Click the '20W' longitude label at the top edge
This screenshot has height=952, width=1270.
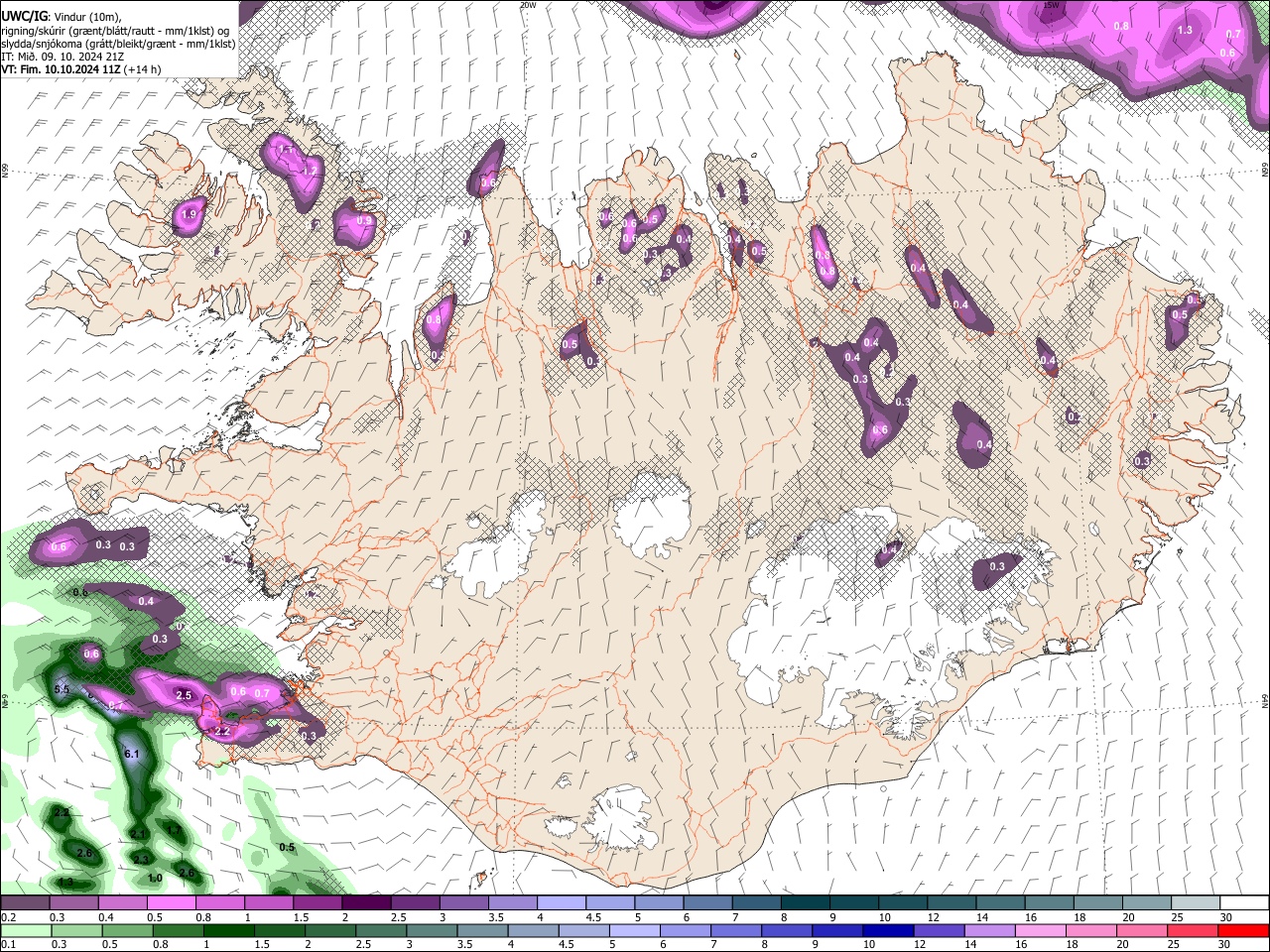coord(528,5)
